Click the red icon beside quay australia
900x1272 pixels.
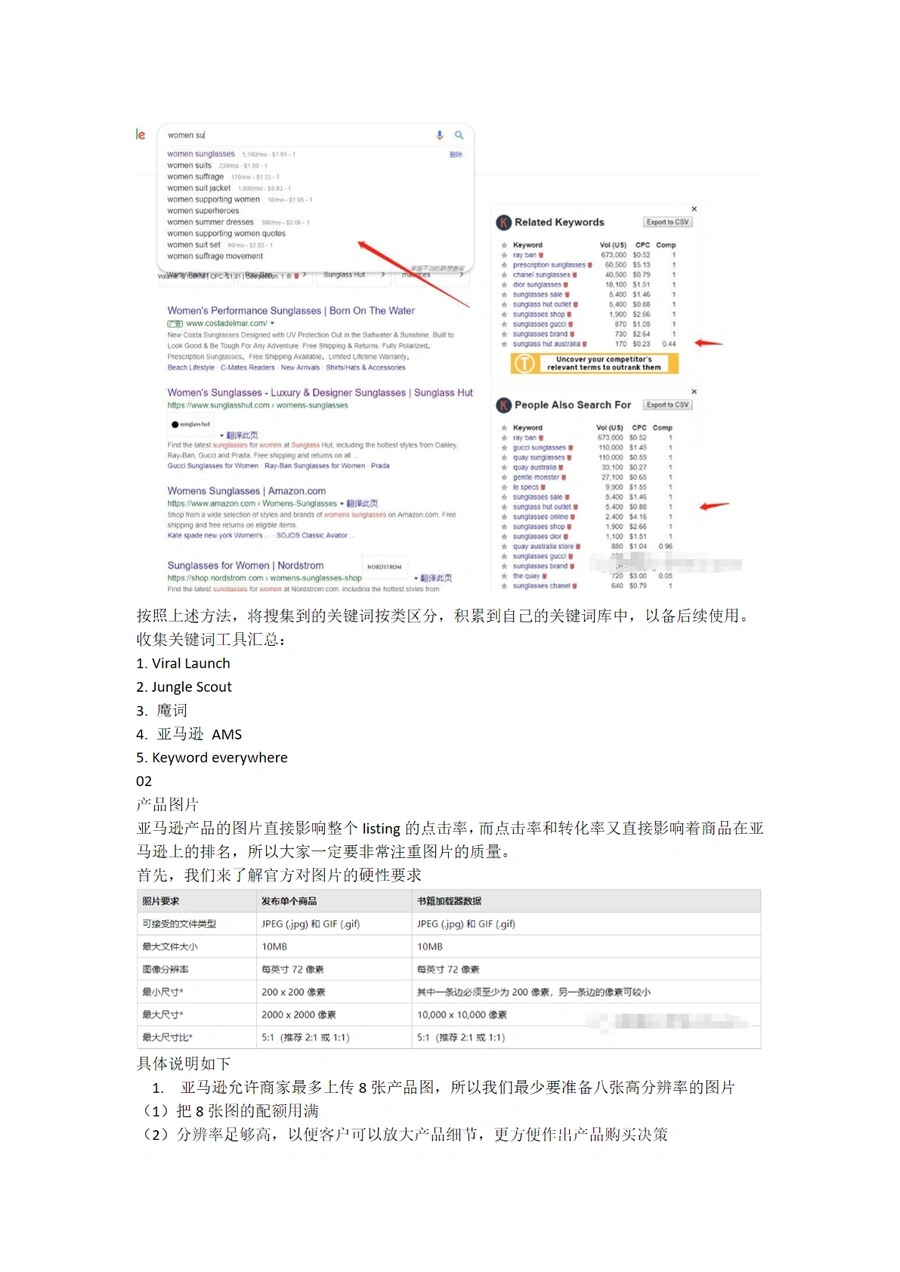[561, 467]
